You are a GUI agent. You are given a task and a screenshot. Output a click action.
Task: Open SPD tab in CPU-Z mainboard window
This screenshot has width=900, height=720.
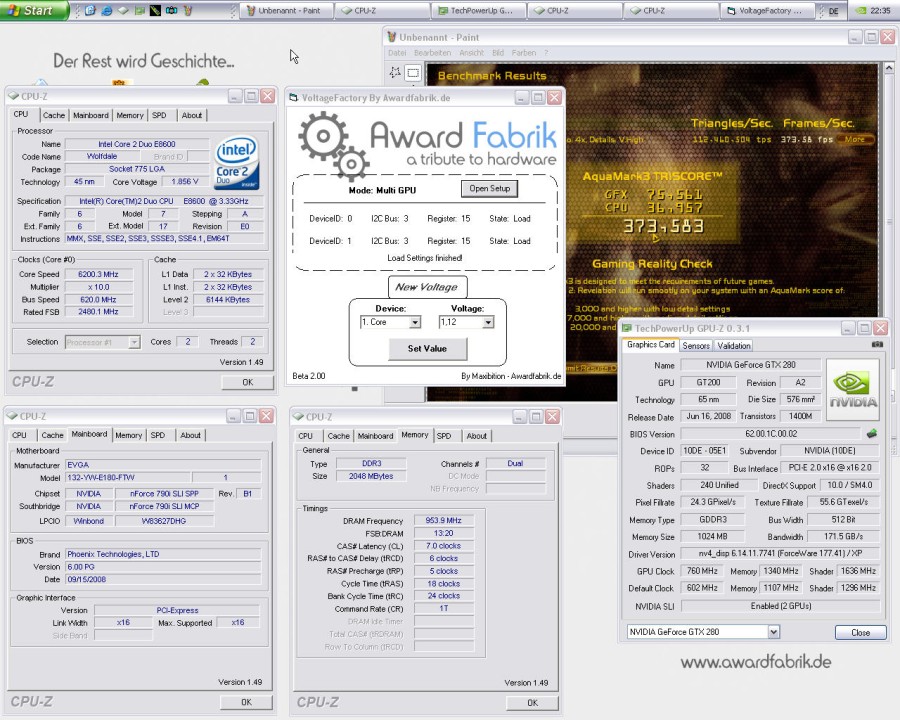[158, 435]
